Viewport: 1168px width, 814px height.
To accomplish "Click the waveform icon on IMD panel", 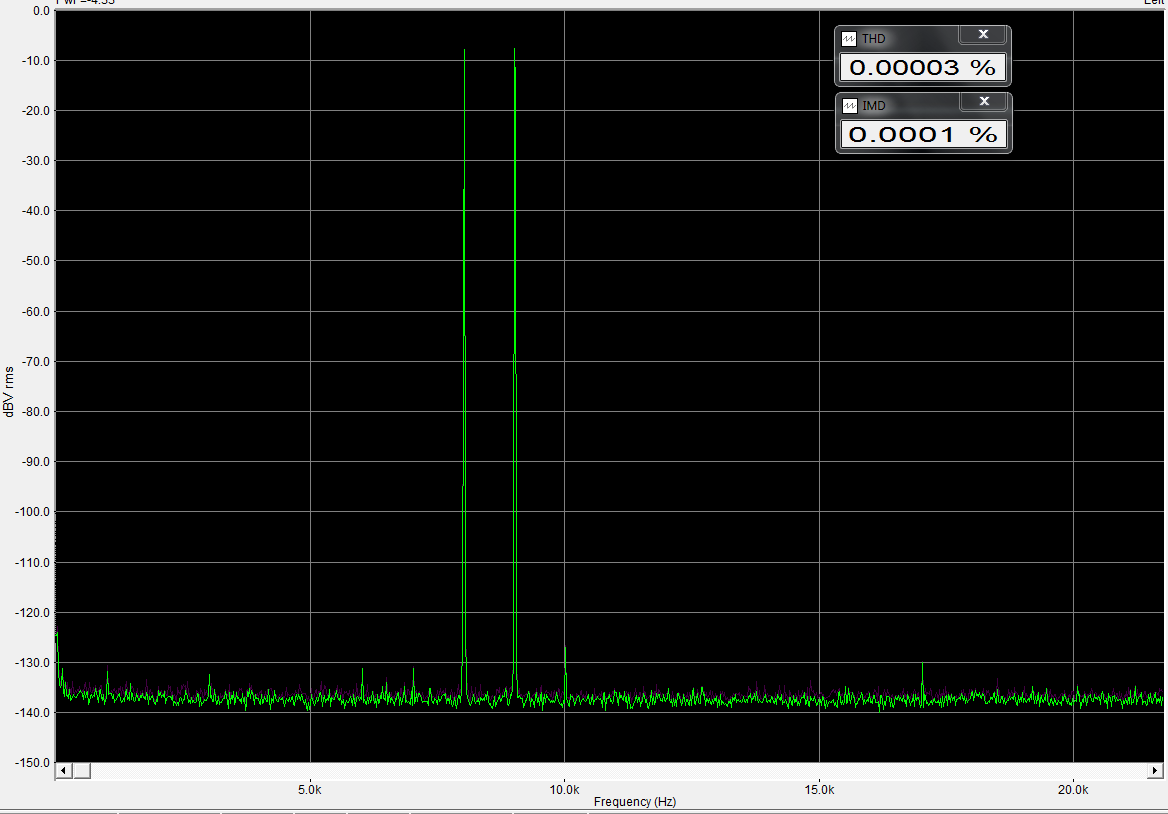I will (849, 106).
